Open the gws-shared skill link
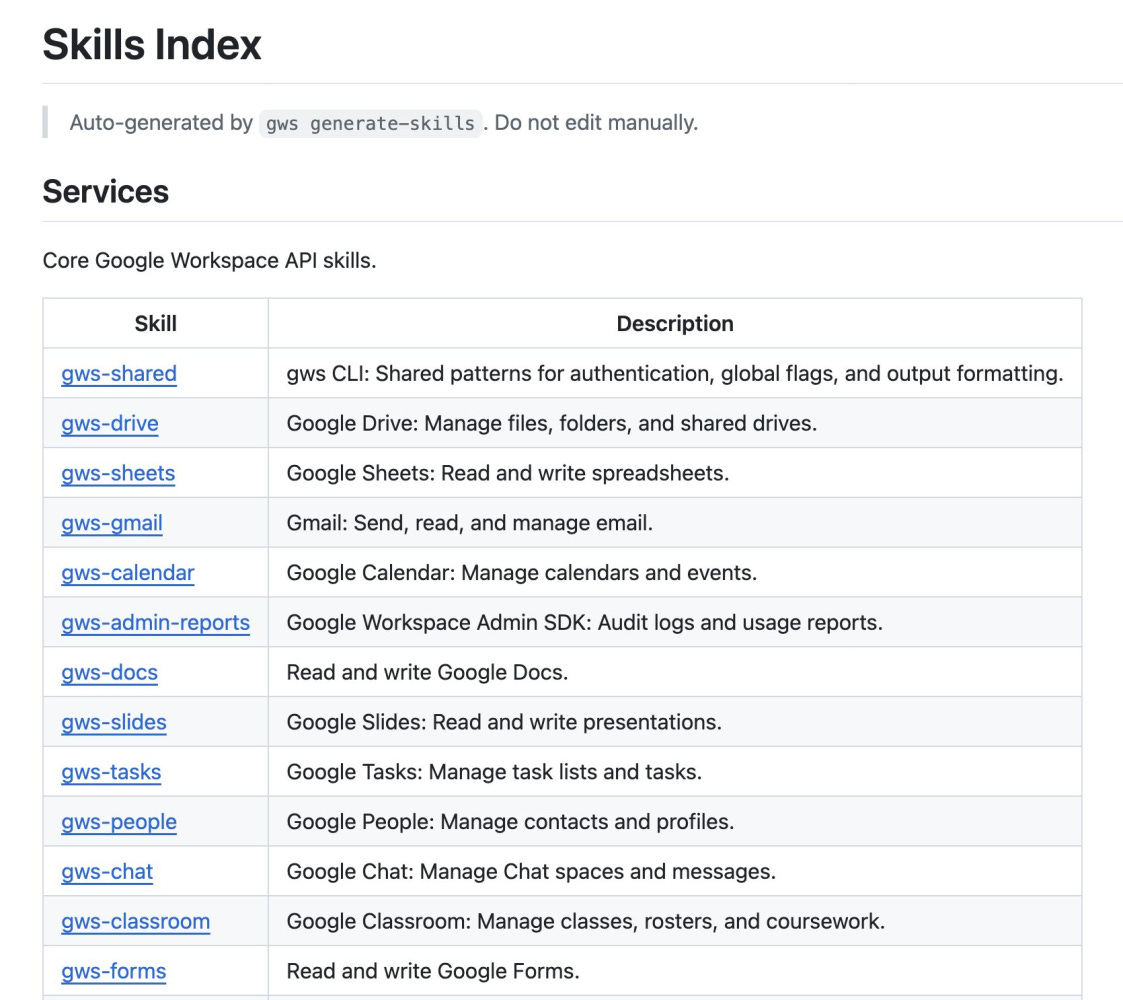1123x1000 pixels. [x=119, y=373]
